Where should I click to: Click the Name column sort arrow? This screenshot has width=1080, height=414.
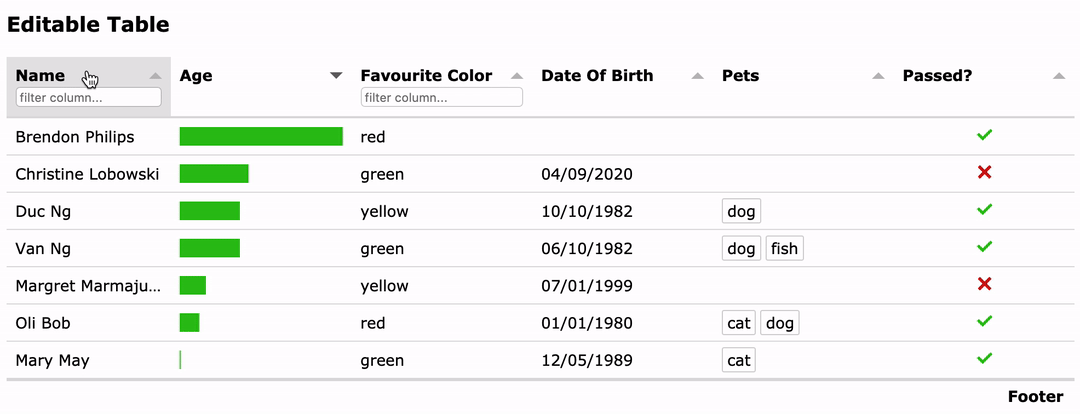pos(155,76)
